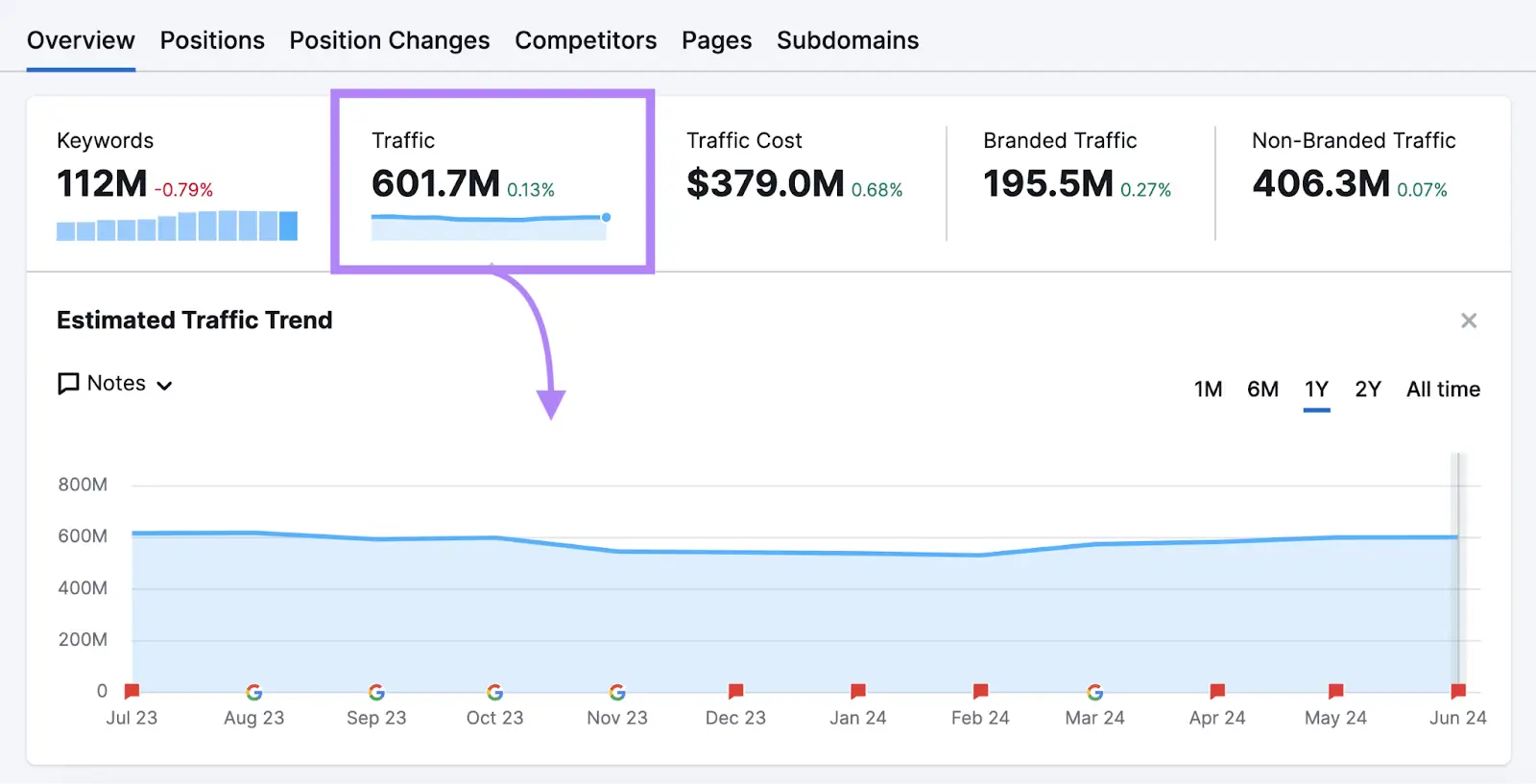This screenshot has height=784, width=1536.
Task: Click the Google update icon at Mar 24
Action: point(1094,692)
